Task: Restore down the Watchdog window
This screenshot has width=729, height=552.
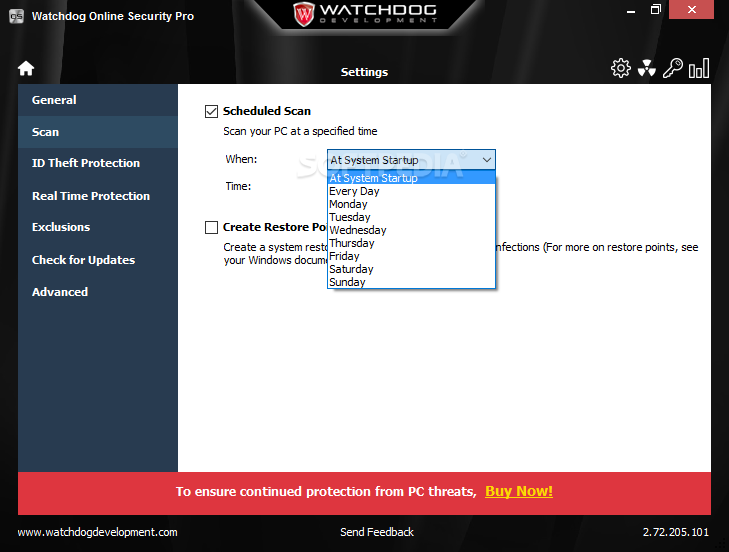Action: (x=656, y=10)
